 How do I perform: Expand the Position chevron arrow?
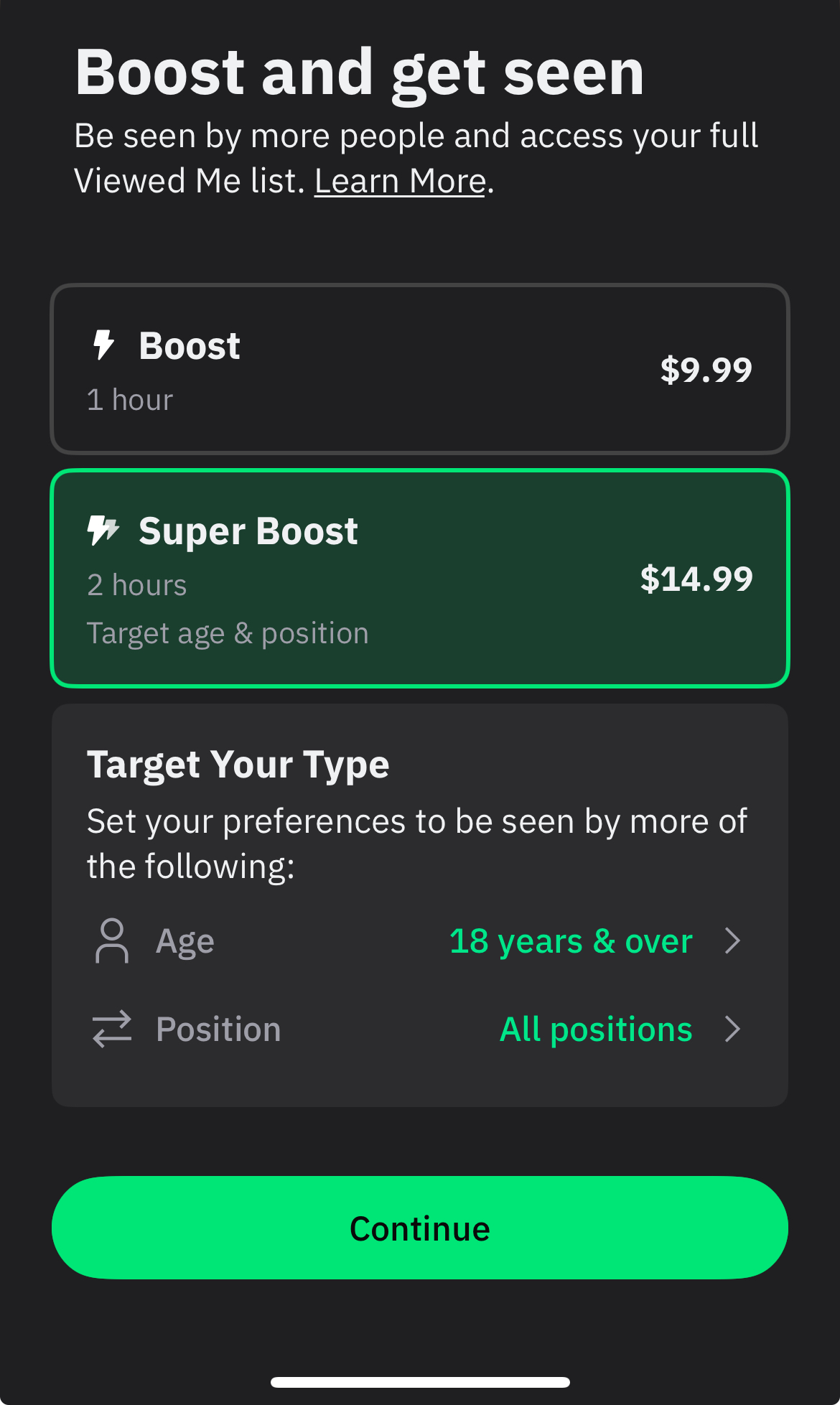(733, 1029)
